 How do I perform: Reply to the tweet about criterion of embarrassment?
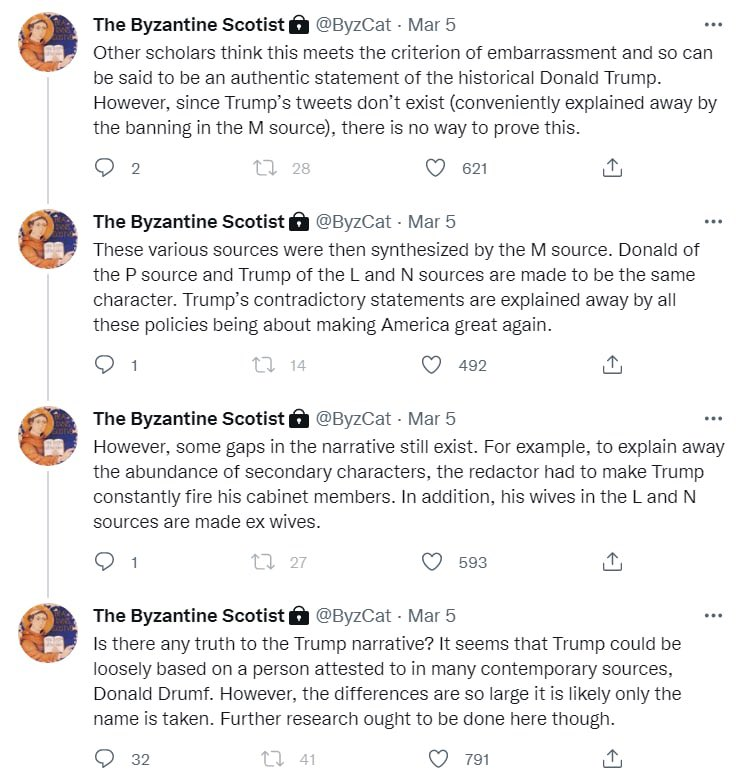(x=104, y=168)
